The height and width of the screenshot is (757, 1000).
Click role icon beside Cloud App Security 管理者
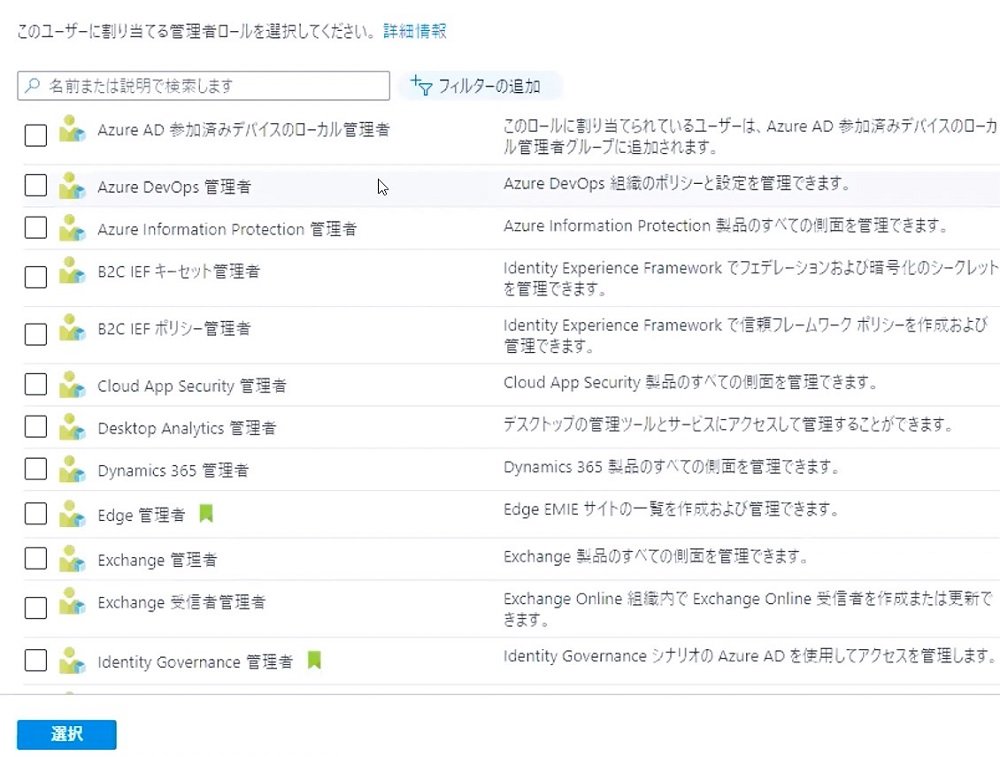[72, 385]
